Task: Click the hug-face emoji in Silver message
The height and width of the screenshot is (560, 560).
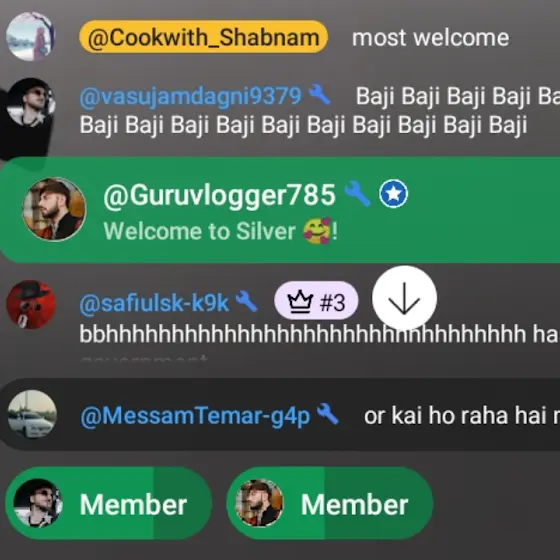Action: pos(317,231)
